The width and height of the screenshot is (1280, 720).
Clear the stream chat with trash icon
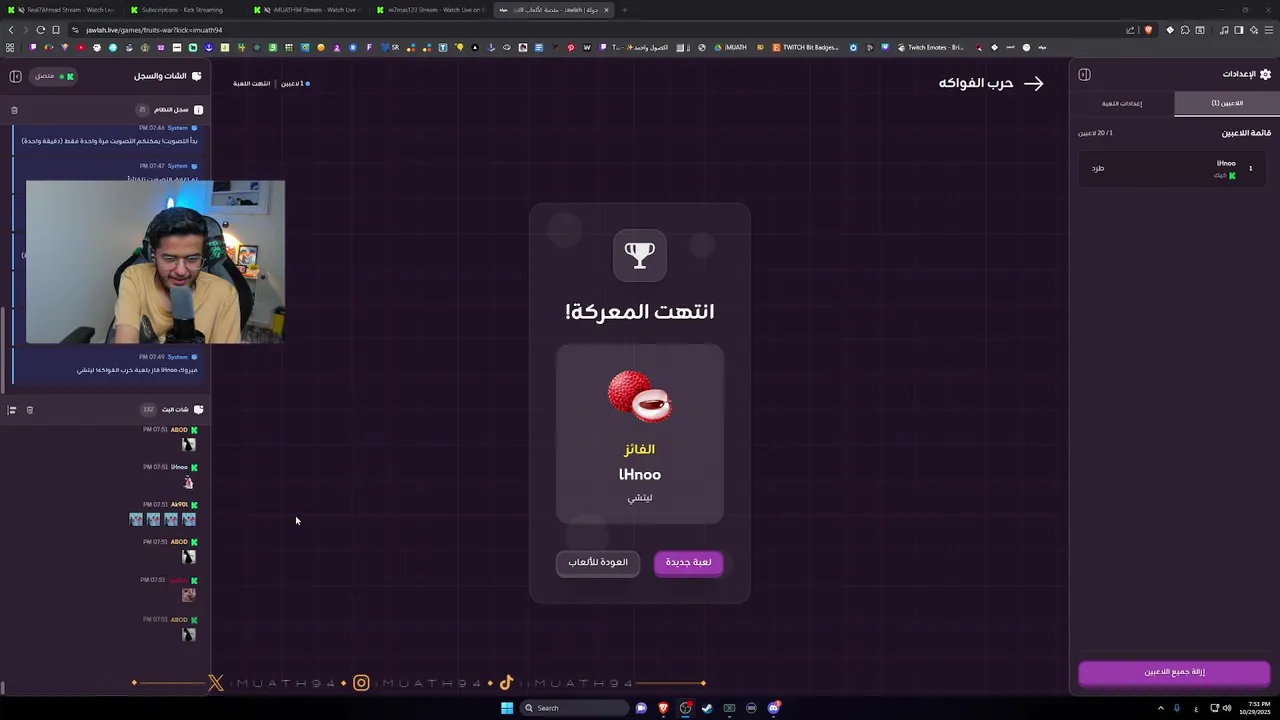click(x=29, y=410)
